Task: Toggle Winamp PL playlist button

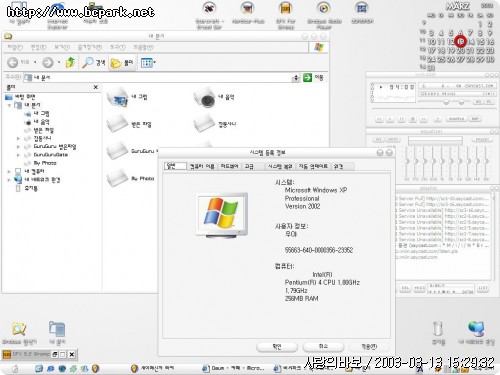Action: (489, 102)
